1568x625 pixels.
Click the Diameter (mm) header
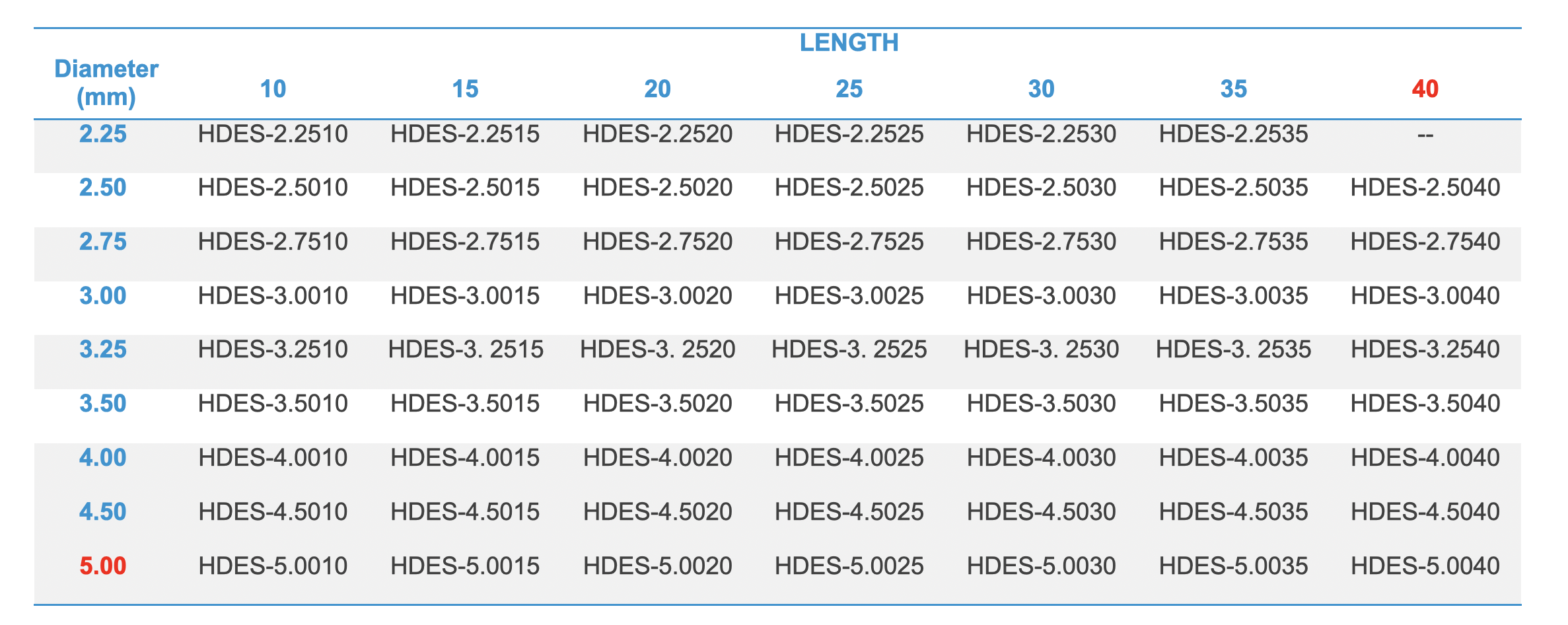tap(106, 83)
